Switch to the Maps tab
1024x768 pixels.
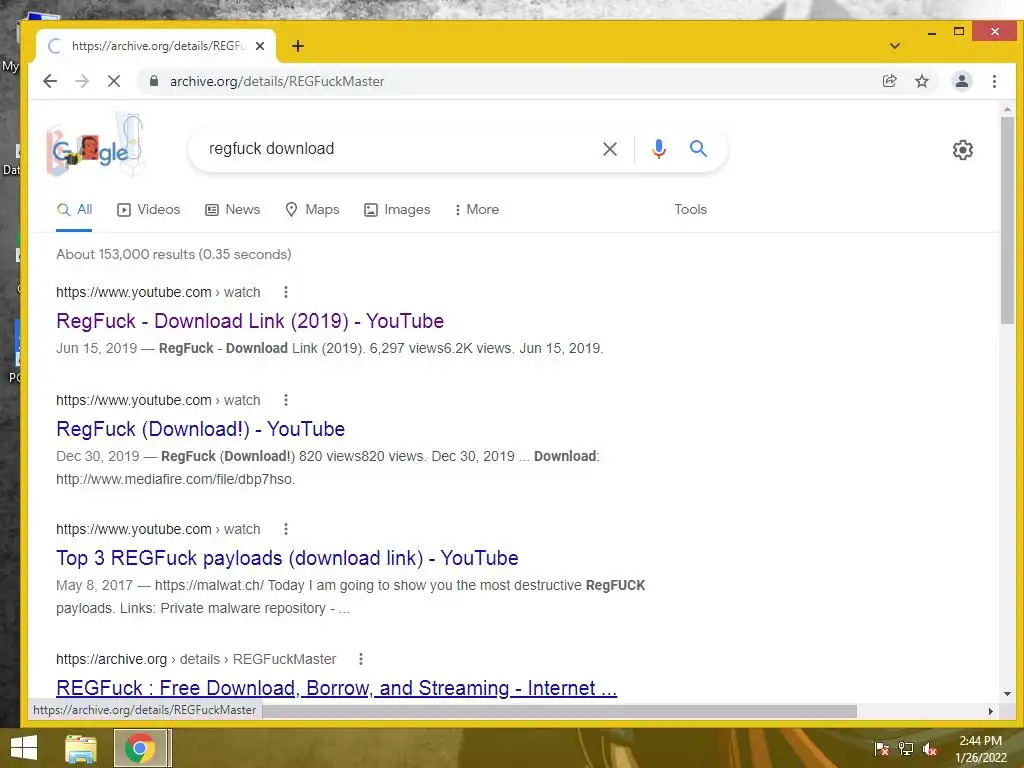pyautogui.click(x=312, y=210)
